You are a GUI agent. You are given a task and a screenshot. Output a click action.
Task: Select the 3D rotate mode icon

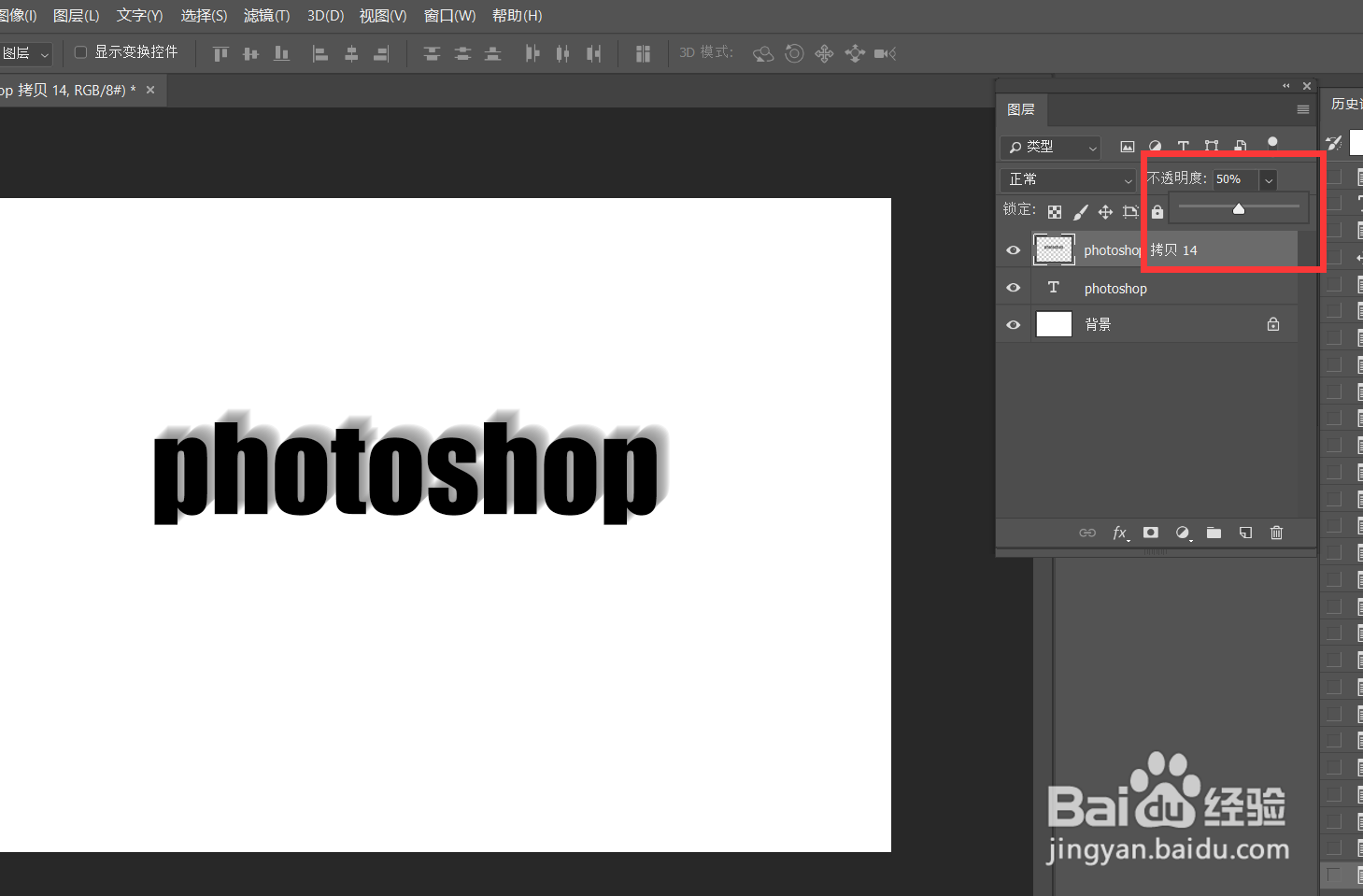[x=763, y=53]
